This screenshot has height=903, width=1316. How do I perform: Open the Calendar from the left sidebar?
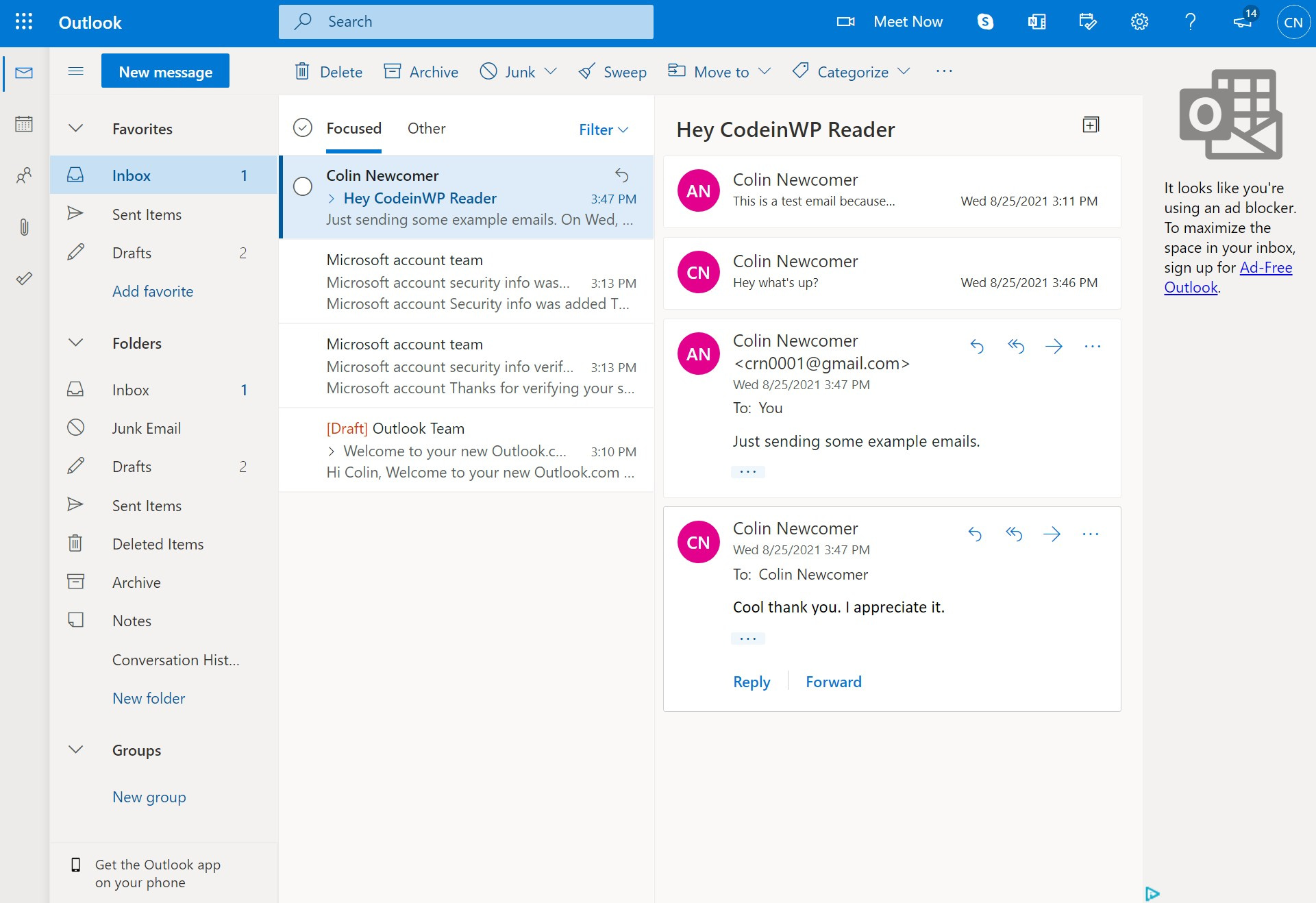(24, 124)
